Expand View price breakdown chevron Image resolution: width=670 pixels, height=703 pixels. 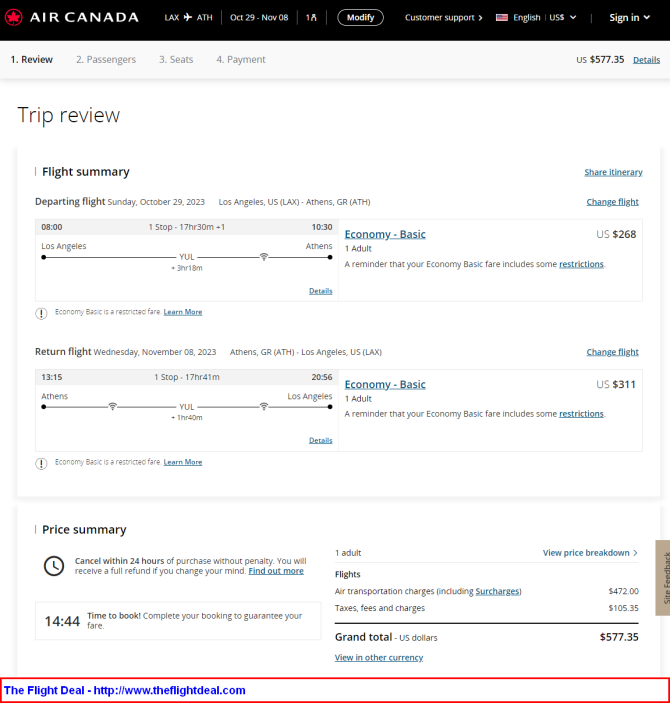635,553
